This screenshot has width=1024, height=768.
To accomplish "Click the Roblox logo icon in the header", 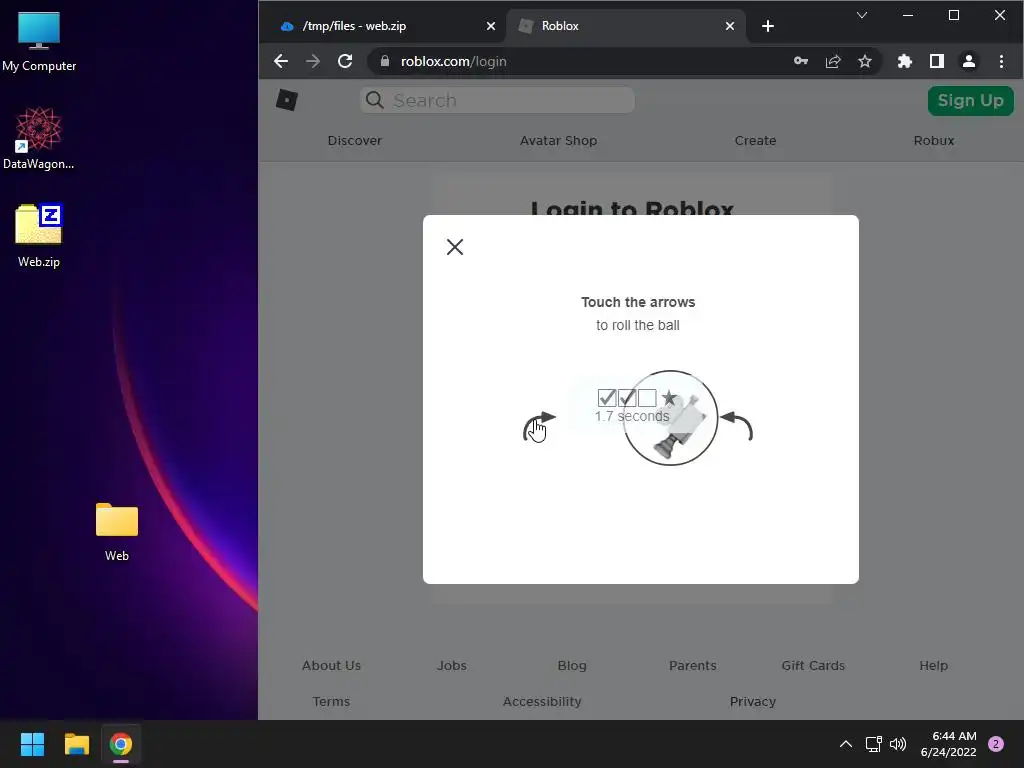I will click(x=287, y=100).
